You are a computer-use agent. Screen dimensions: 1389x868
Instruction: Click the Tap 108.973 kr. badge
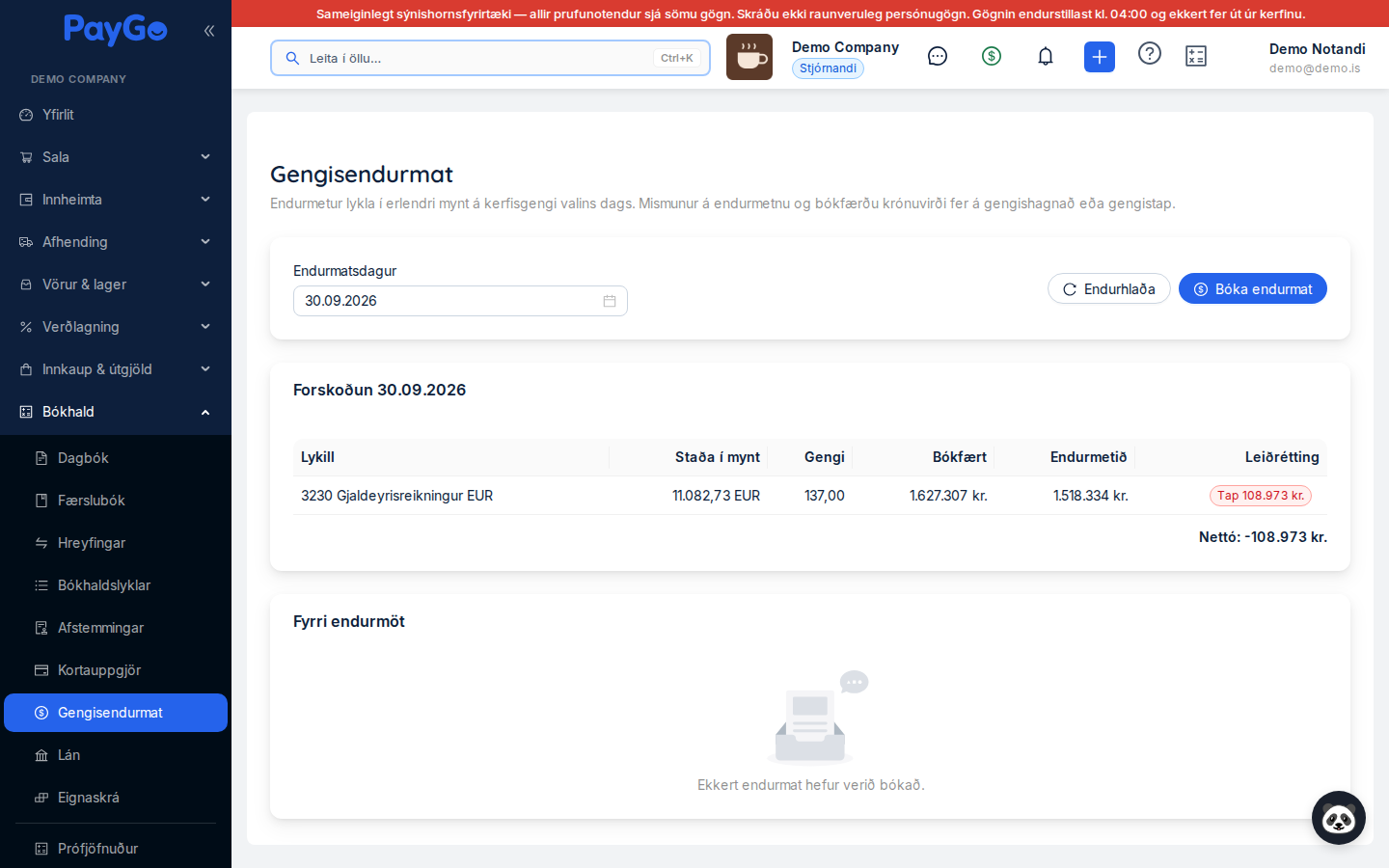tap(1261, 496)
